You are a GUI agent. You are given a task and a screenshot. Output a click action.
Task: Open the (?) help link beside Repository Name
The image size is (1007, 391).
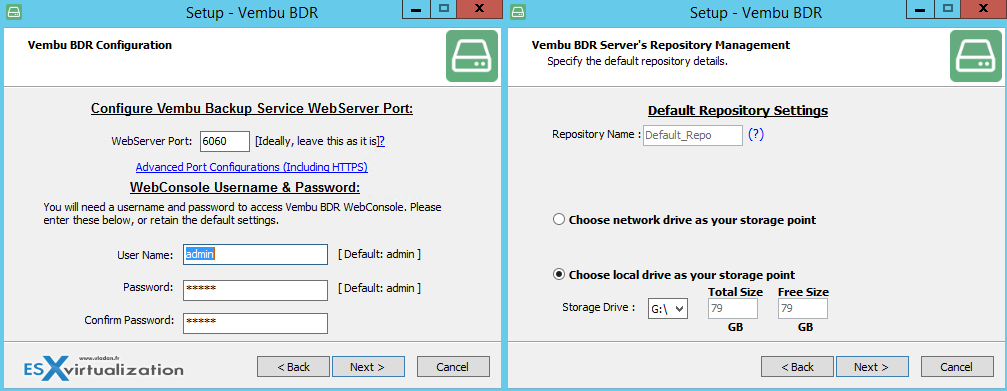[x=756, y=135]
